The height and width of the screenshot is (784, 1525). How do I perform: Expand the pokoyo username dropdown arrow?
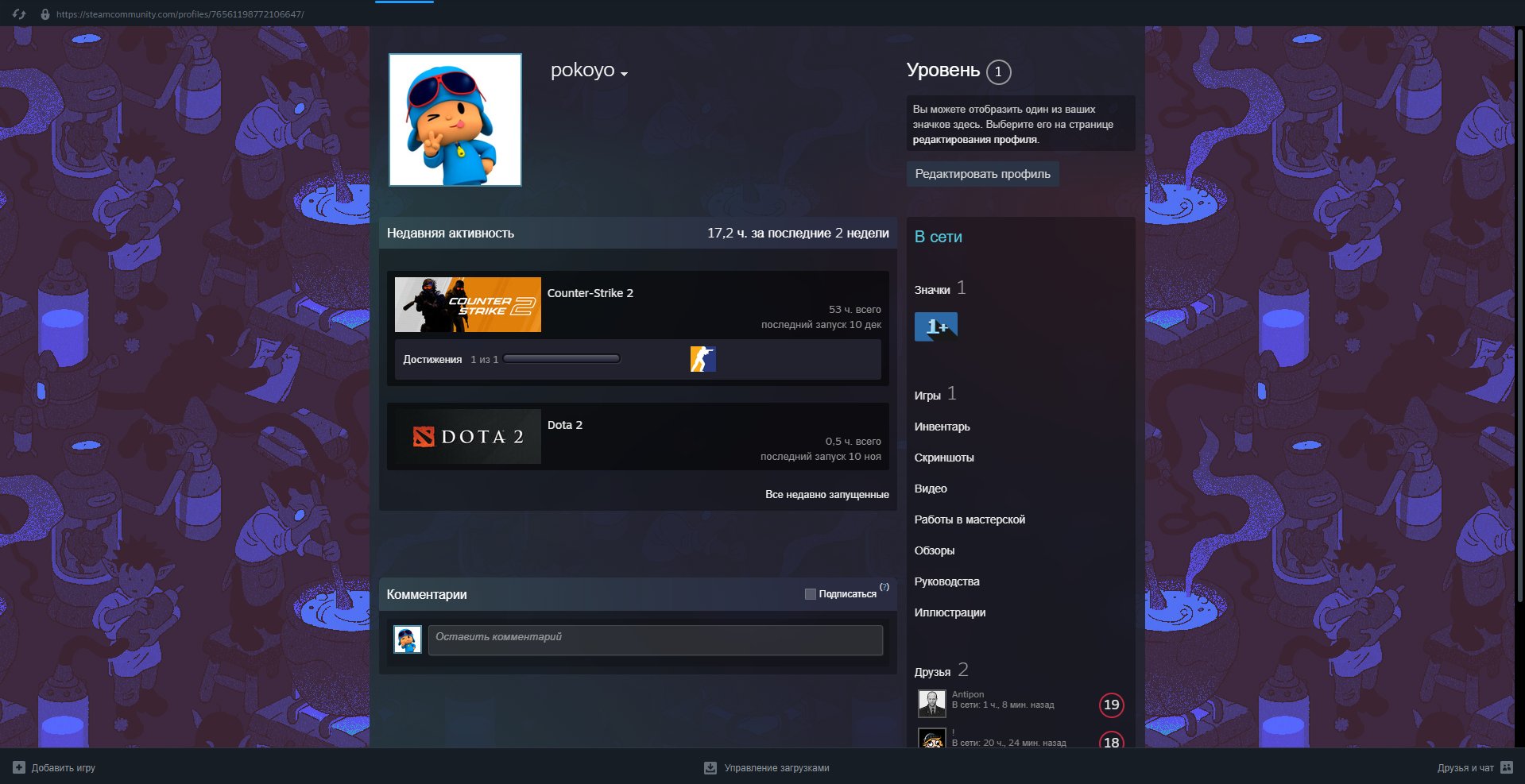pos(624,74)
